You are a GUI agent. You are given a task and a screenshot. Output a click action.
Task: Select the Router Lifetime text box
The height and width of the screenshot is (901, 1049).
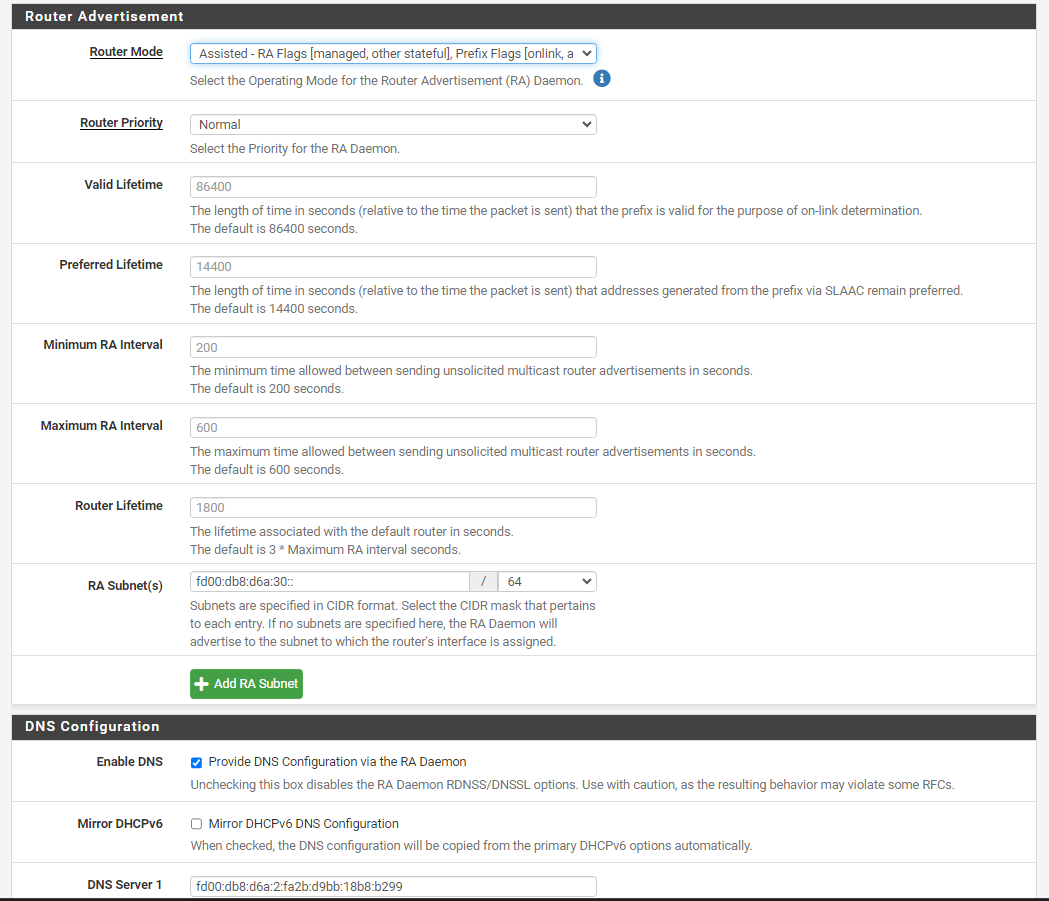point(393,508)
